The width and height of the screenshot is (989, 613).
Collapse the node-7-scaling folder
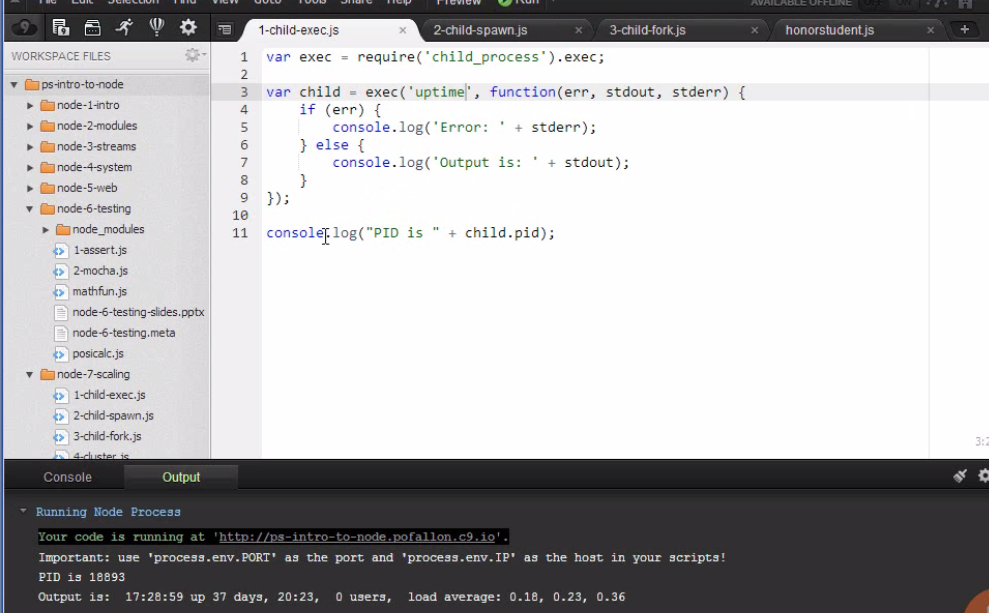click(x=30, y=375)
